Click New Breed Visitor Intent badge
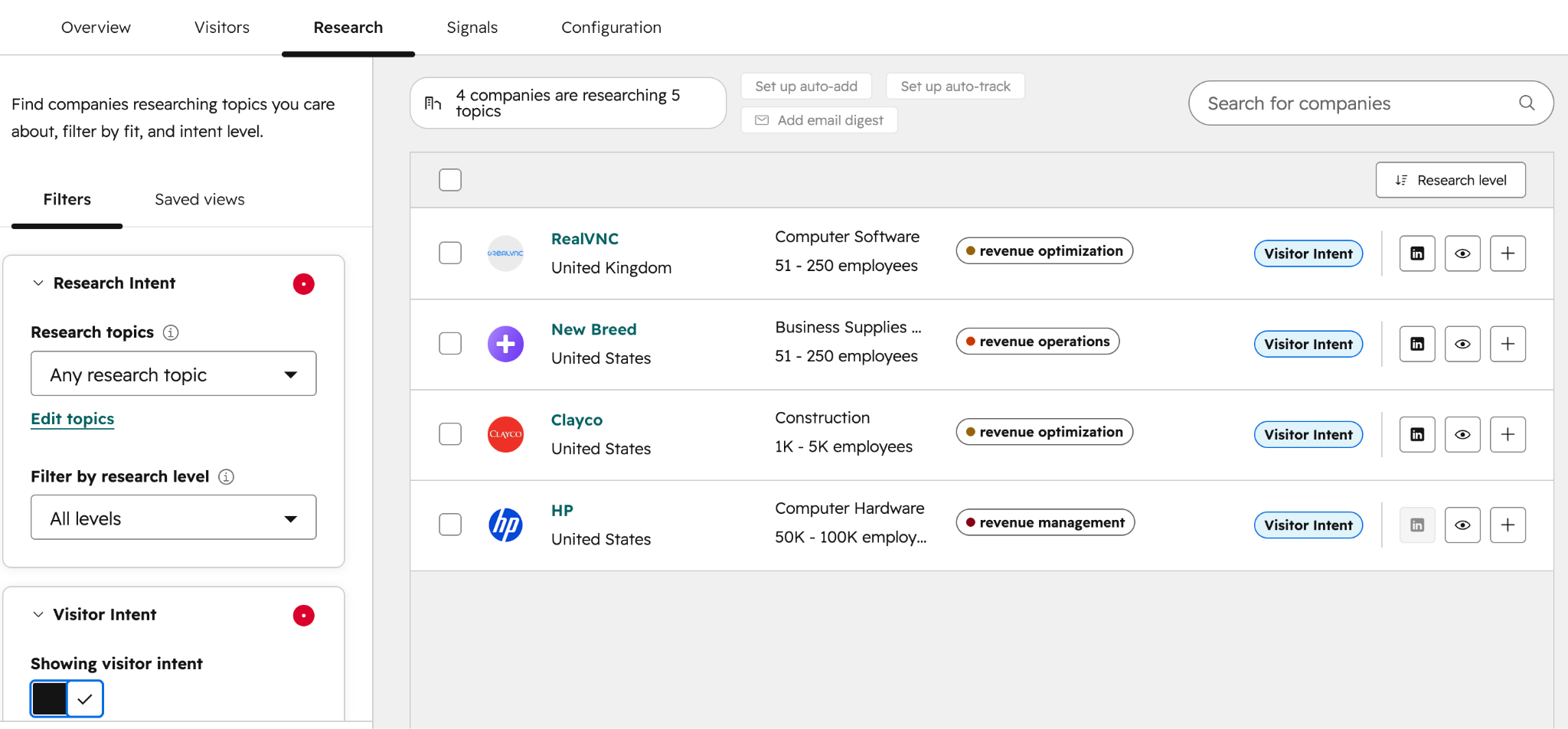The image size is (1568, 729). [1308, 344]
